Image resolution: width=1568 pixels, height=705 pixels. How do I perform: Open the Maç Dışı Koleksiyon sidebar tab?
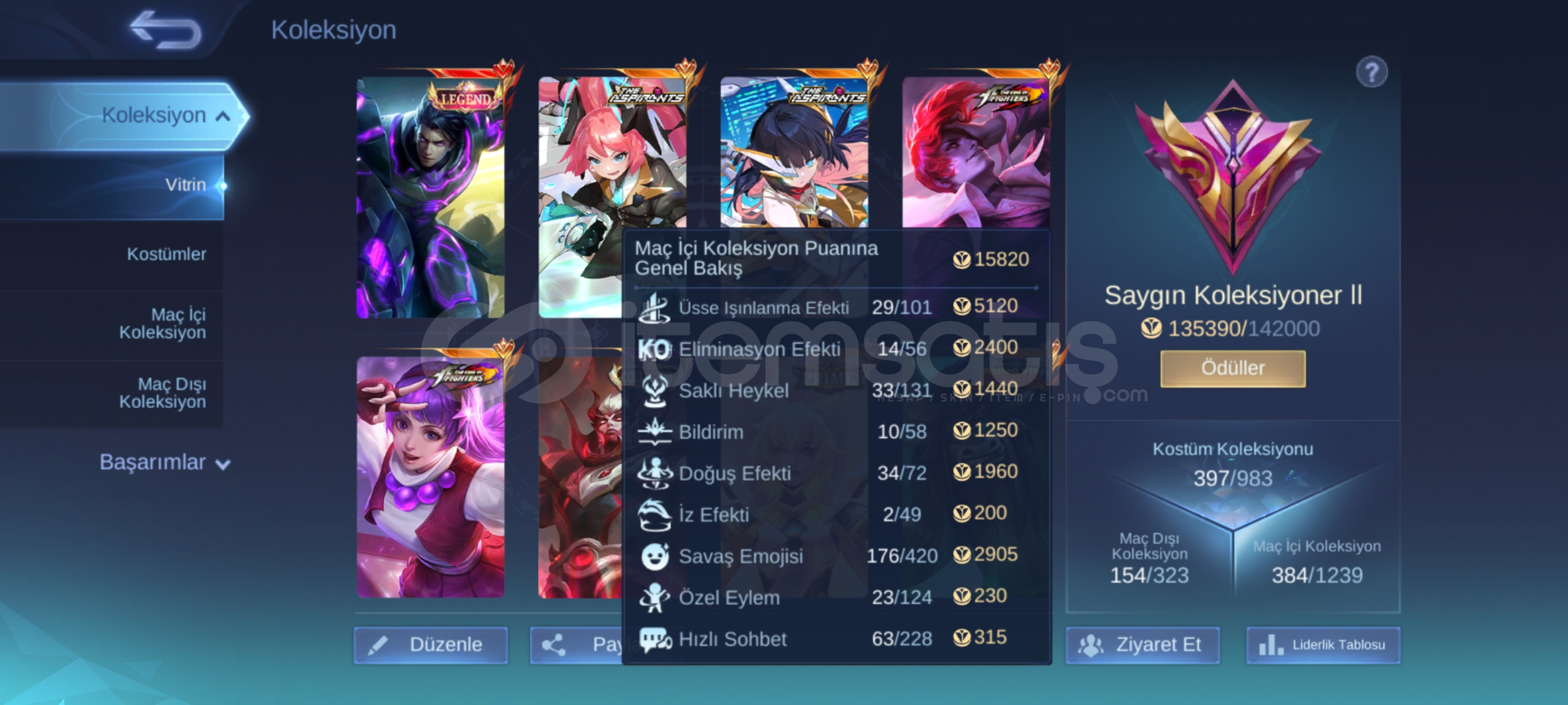coord(112,393)
